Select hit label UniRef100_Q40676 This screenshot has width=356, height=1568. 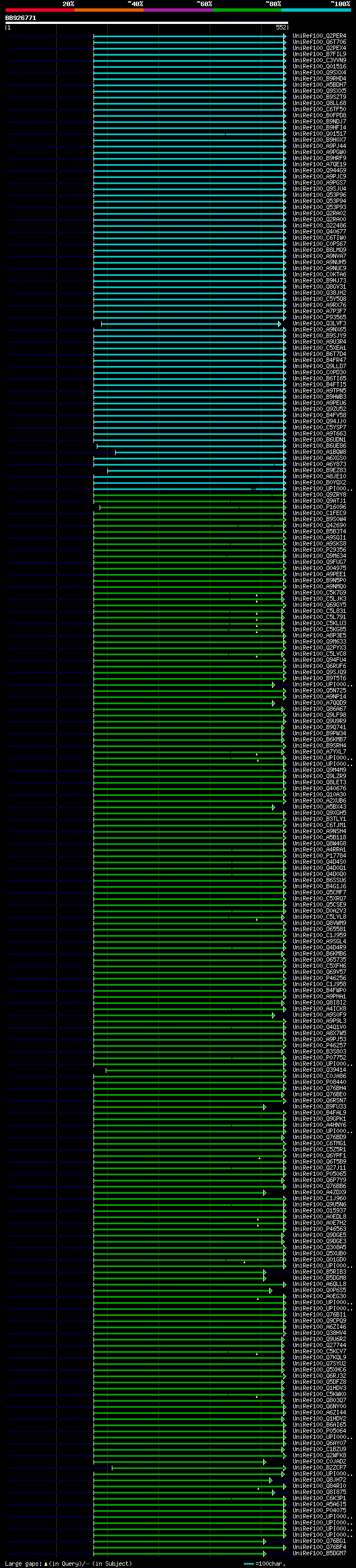(319, 788)
